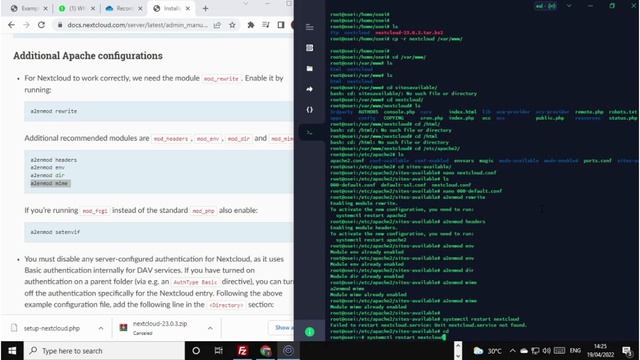Reload the Nextcloud docs page
Screen dimensions: 640x360
tap(41, 25)
